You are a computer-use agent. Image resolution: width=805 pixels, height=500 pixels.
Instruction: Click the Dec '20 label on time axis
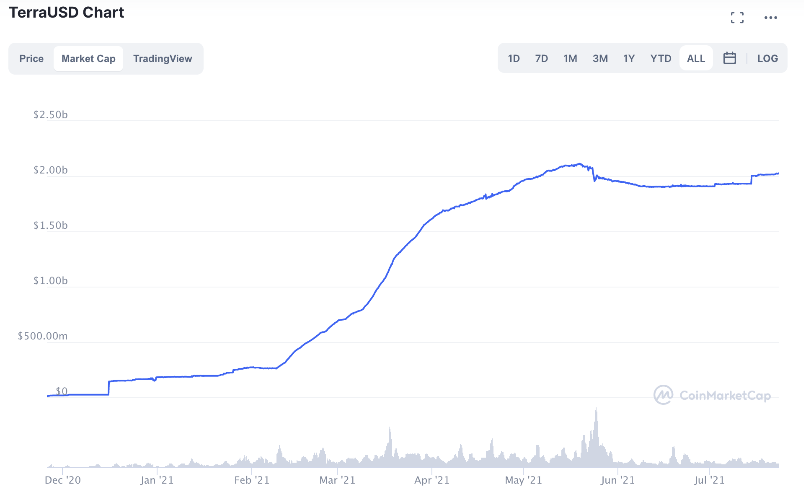point(63,480)
